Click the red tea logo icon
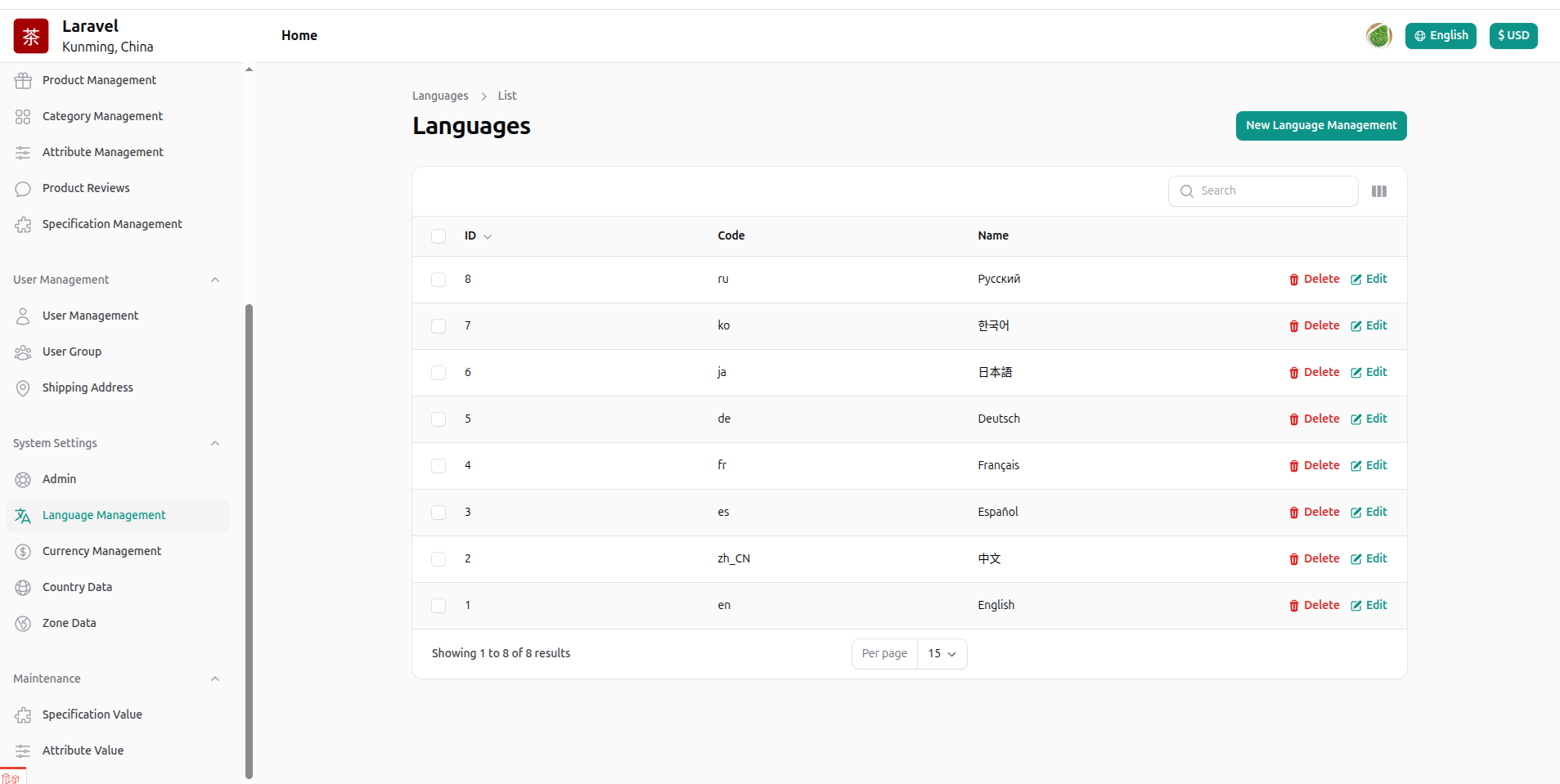This screenshot has width=1560, height=784. [x=31, y=36]
